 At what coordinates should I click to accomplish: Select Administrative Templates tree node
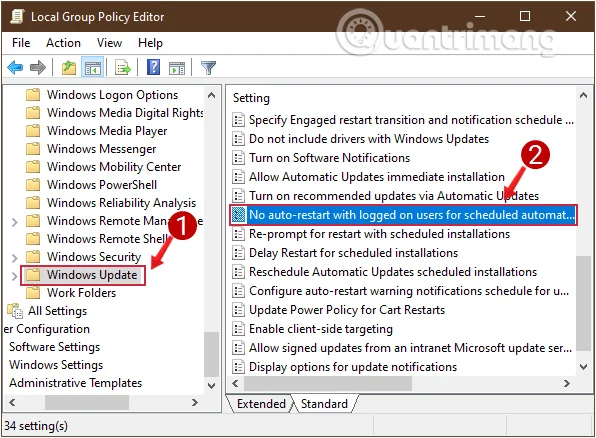[75, 382]
